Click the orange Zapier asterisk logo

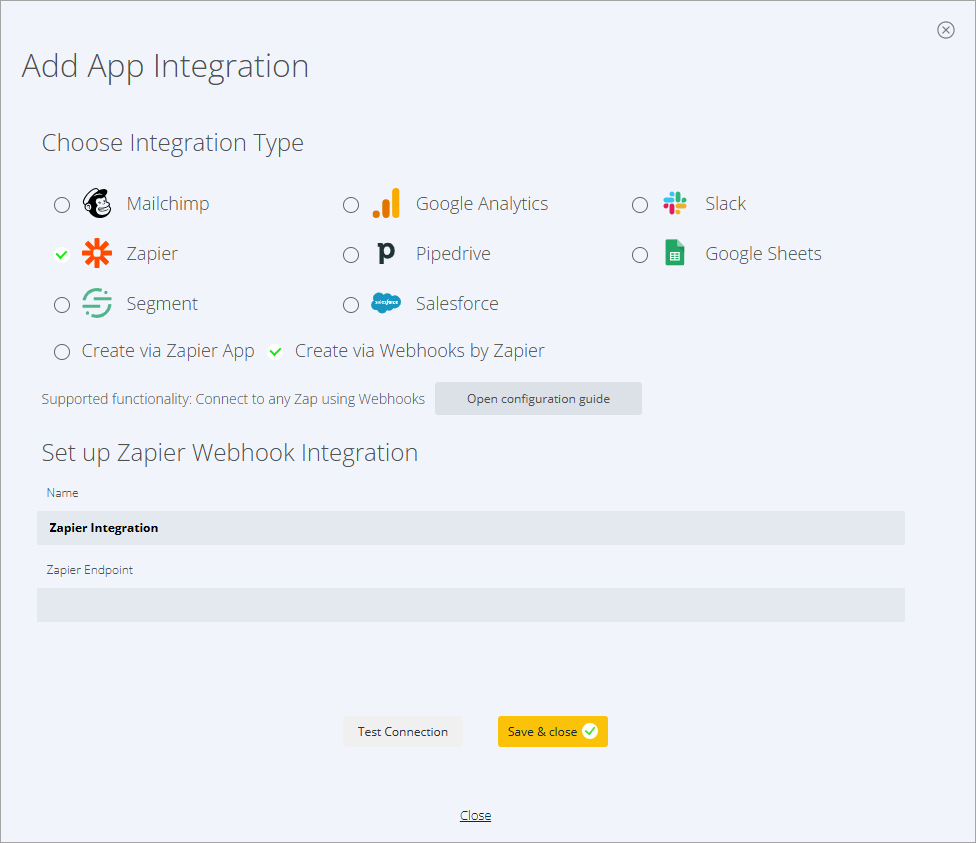point(97,253)
